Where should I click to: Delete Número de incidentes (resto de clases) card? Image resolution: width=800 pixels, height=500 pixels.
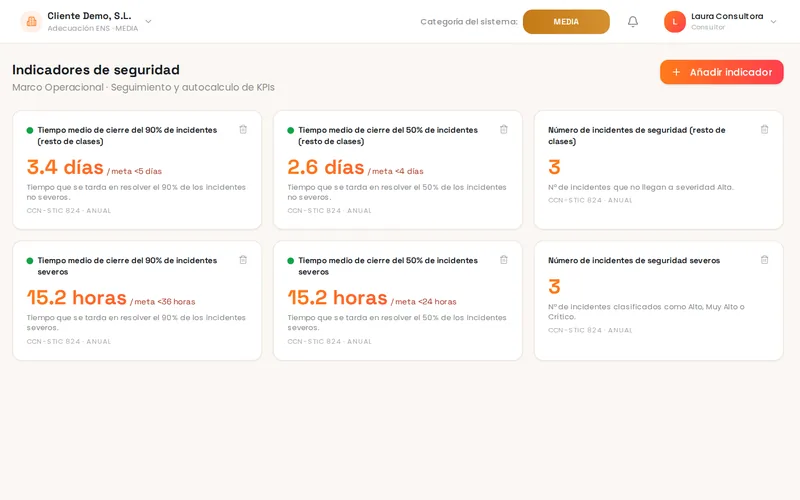pyautogui.click(x=764, y=130)
